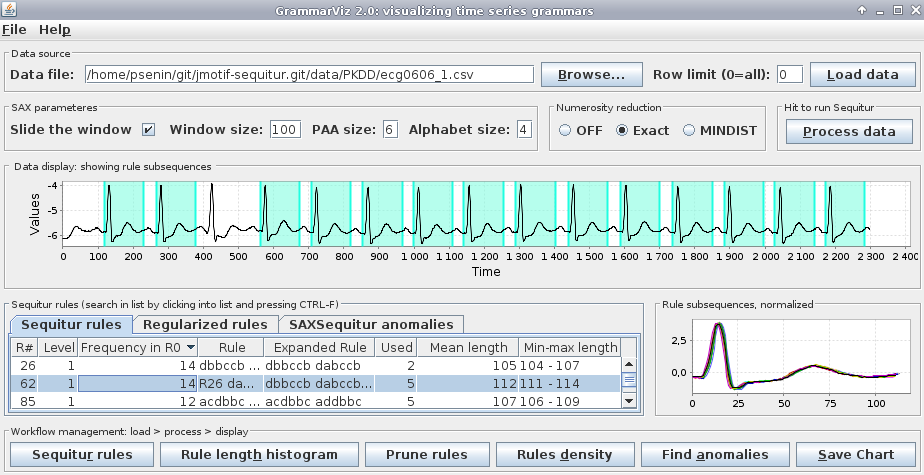This screenshot has width=924, height=475.
Task: Click the mean length 107 cell
Action: (468, 401)
